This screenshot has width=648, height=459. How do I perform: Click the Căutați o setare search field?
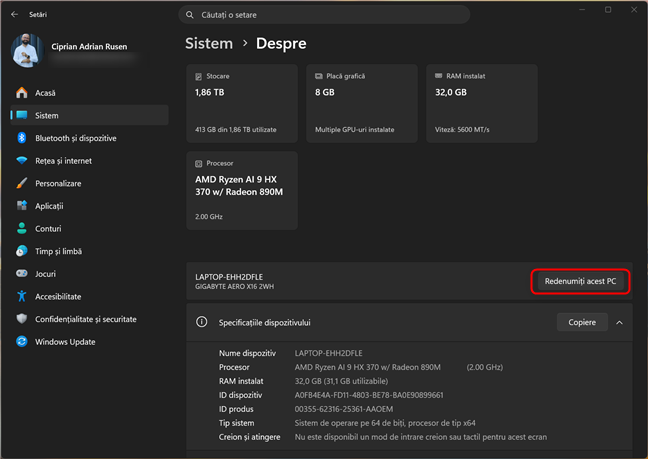coord(324,15)
